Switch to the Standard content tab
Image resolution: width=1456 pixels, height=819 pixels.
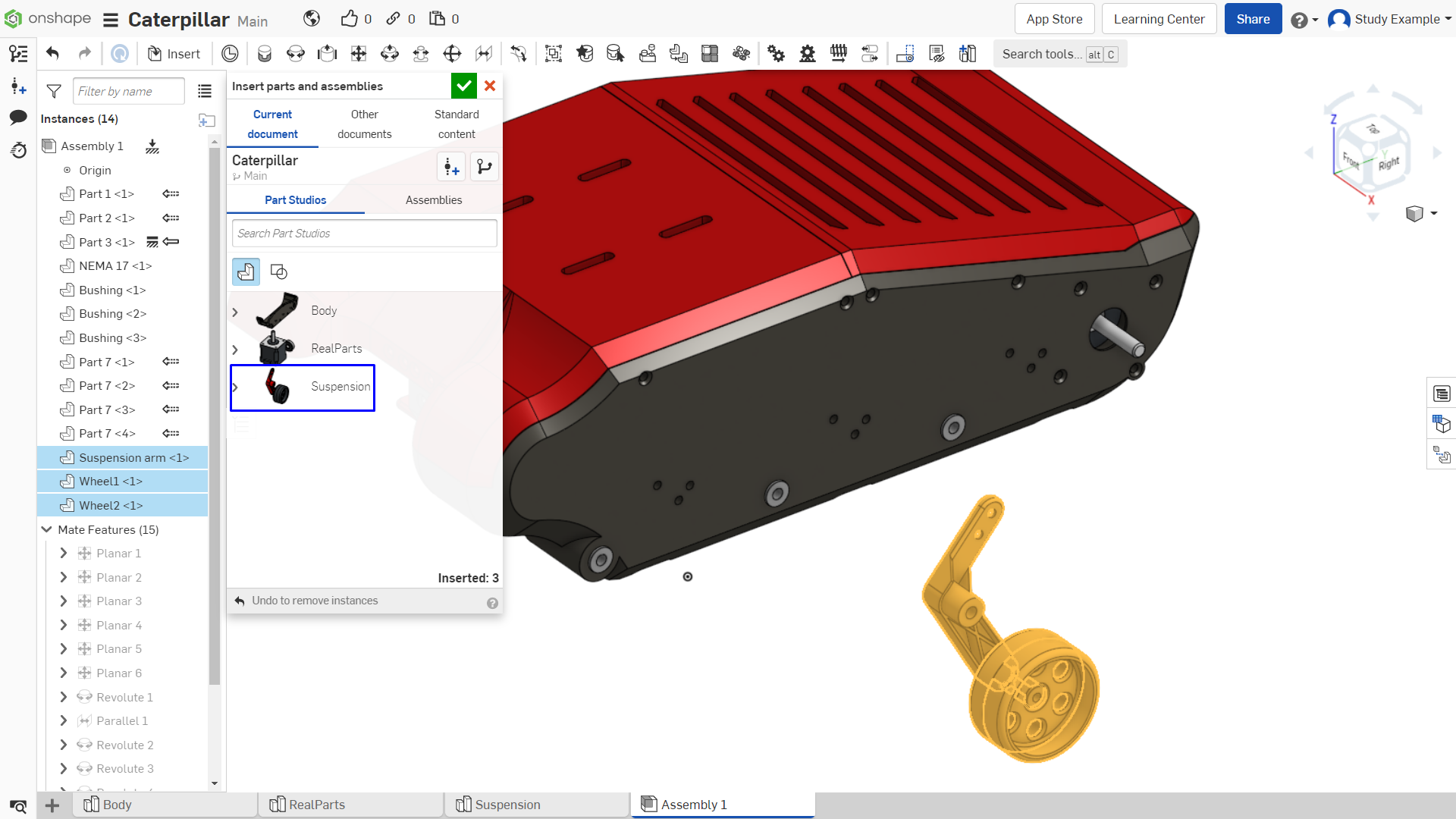tap(457, 124)
